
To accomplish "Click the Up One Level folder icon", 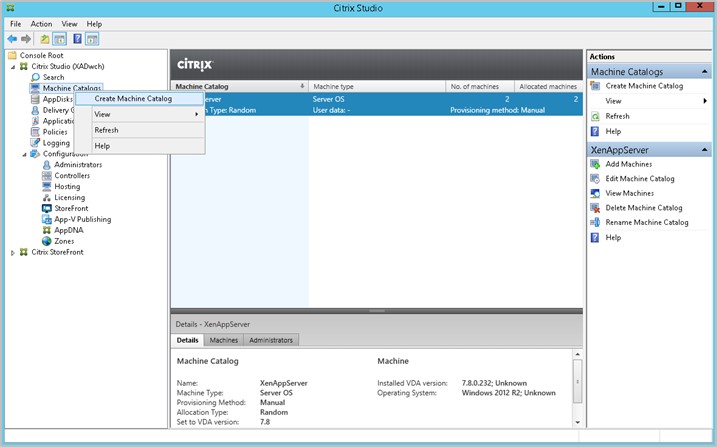I will [44, 39].
